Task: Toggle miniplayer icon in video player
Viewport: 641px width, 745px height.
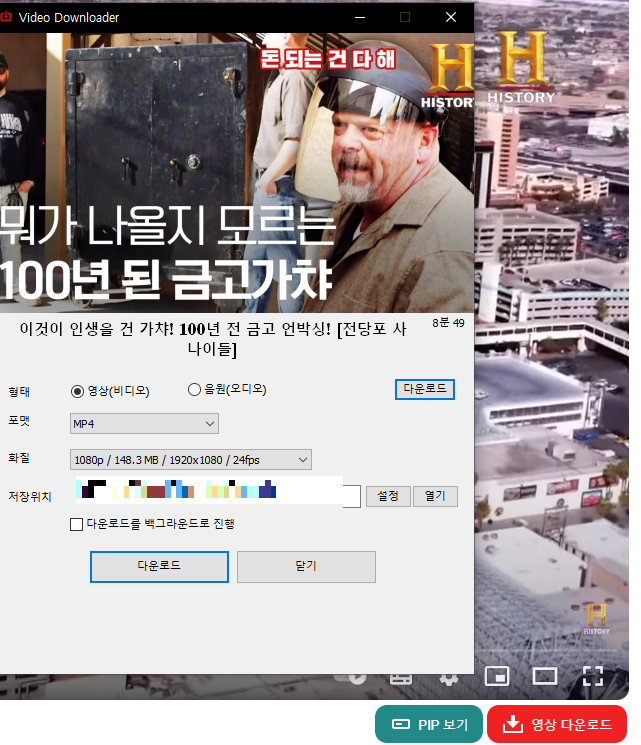Action: (497, 676)
